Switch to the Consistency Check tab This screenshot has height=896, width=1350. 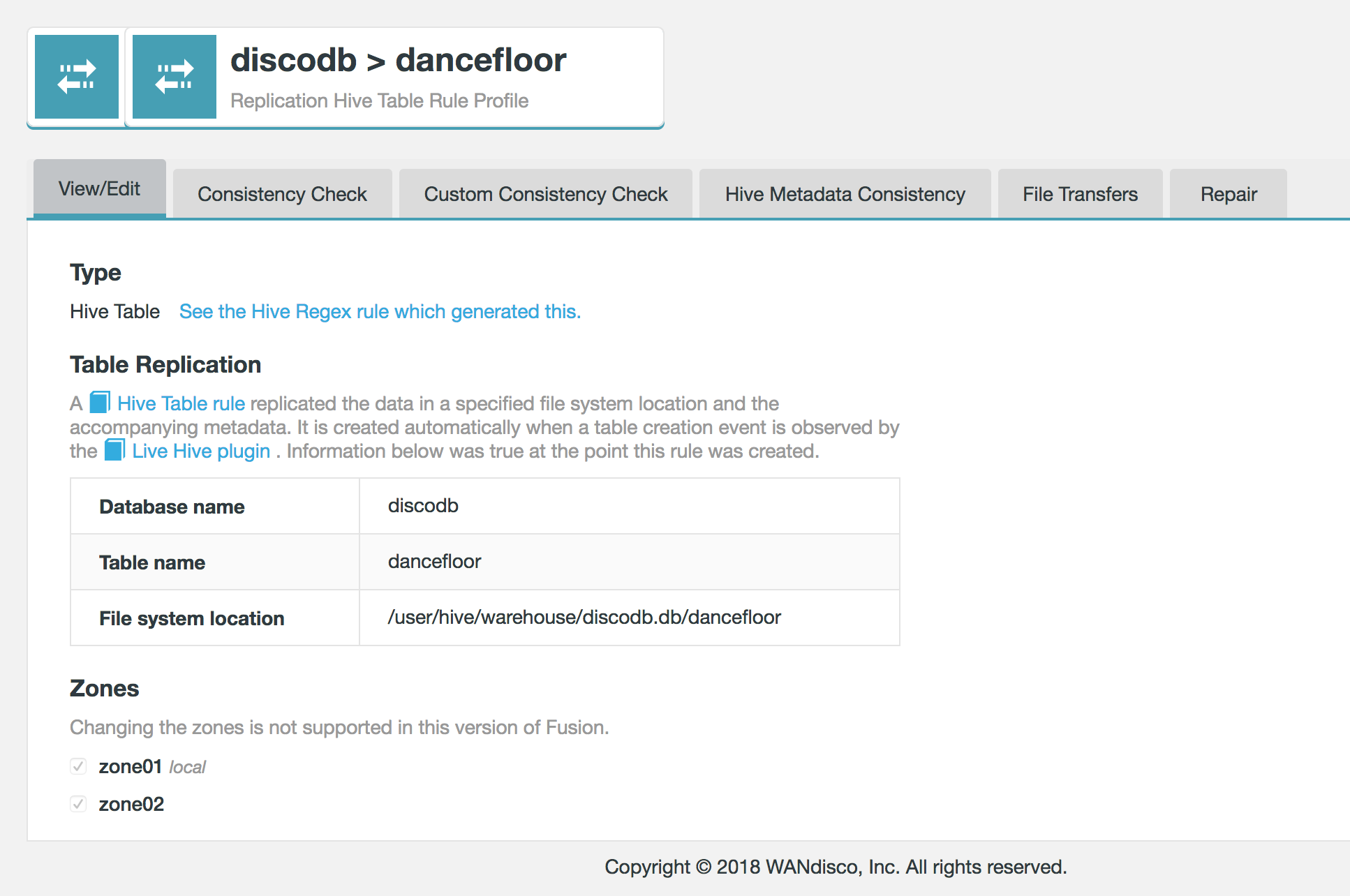pos(282,194)
